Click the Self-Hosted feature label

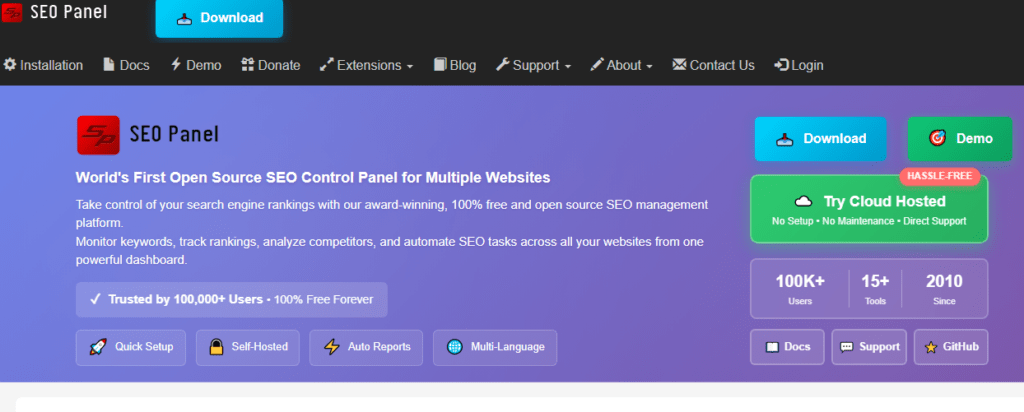tap(259, 347)
